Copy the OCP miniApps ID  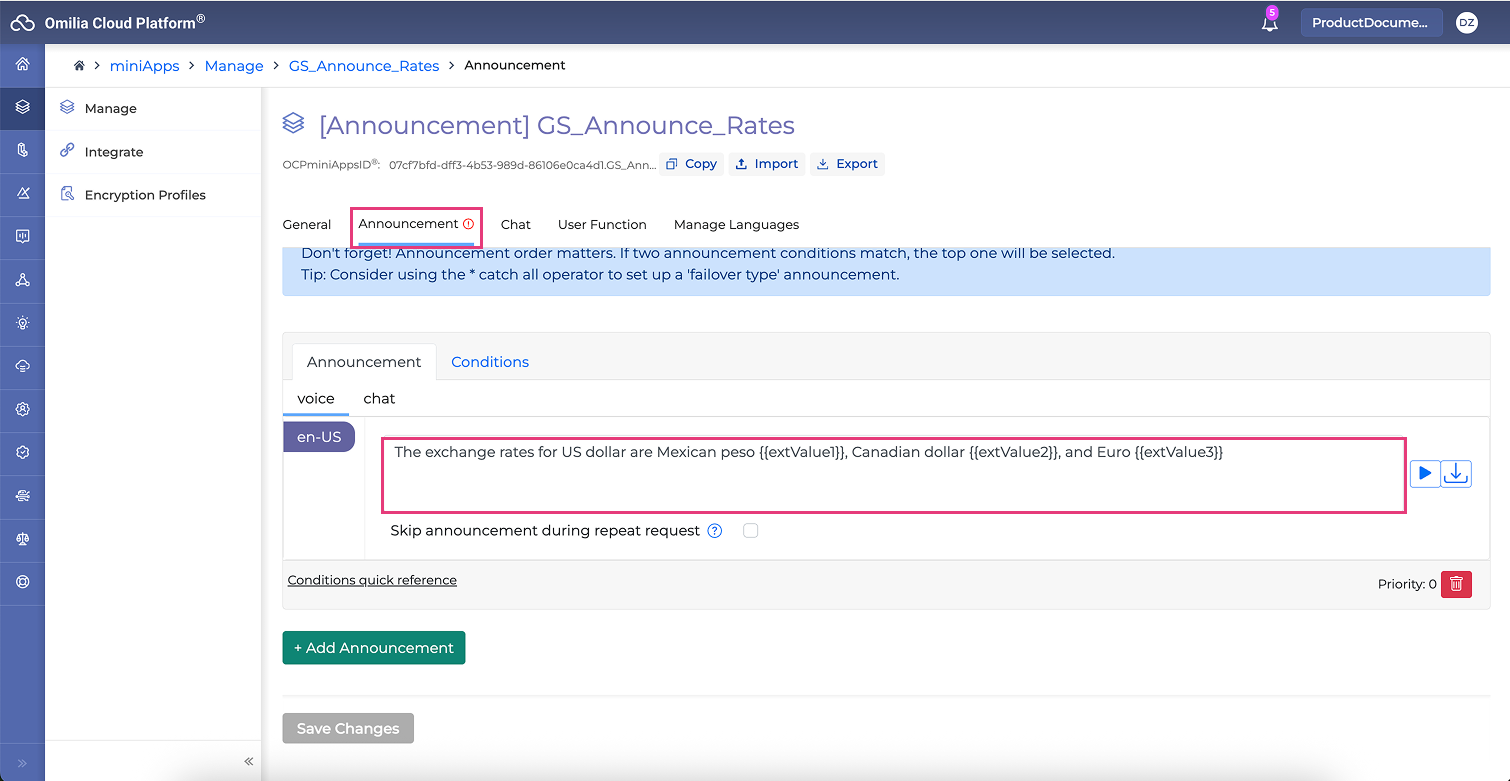pos(691,164)
